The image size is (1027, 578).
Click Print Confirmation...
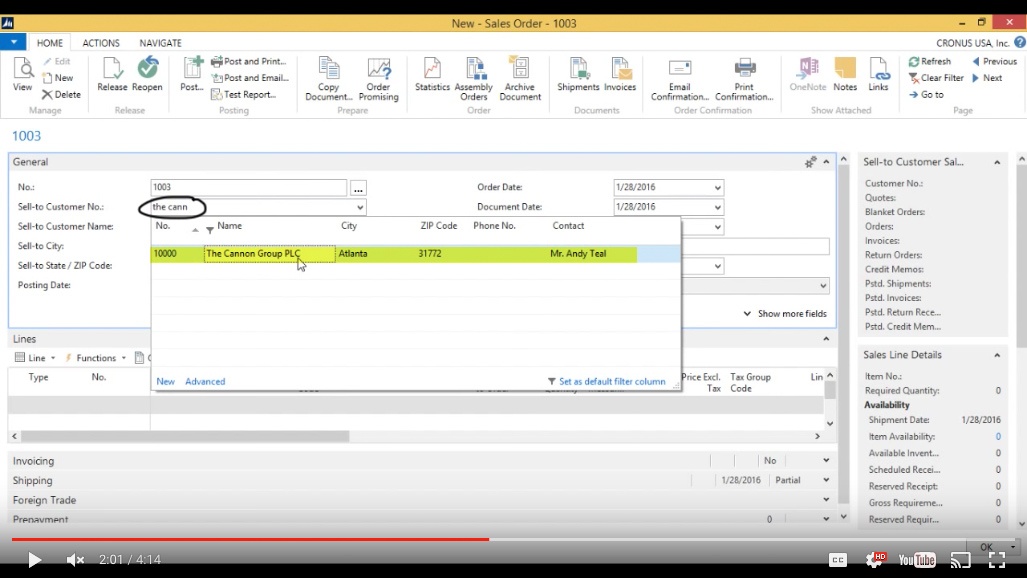[744, 79]
